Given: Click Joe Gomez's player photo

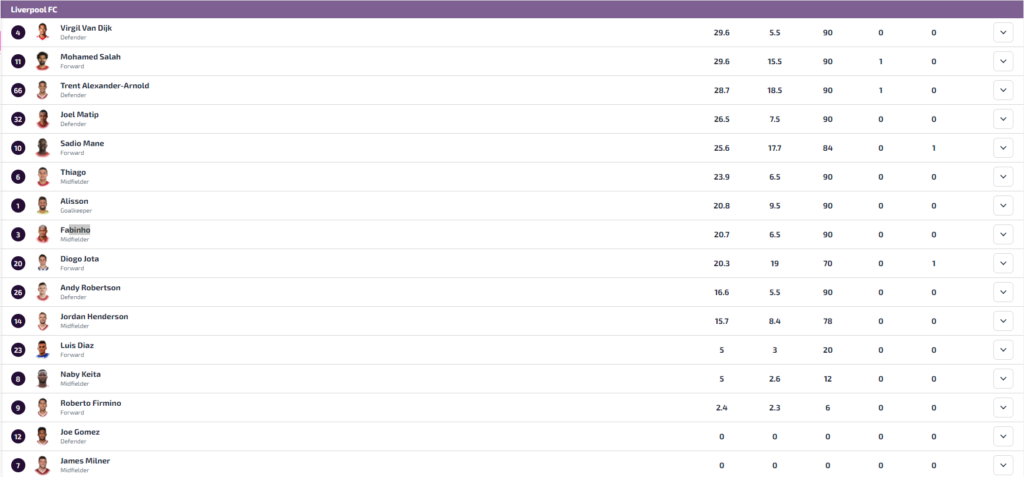Looking at the screenshot, I should click(42, 436).
